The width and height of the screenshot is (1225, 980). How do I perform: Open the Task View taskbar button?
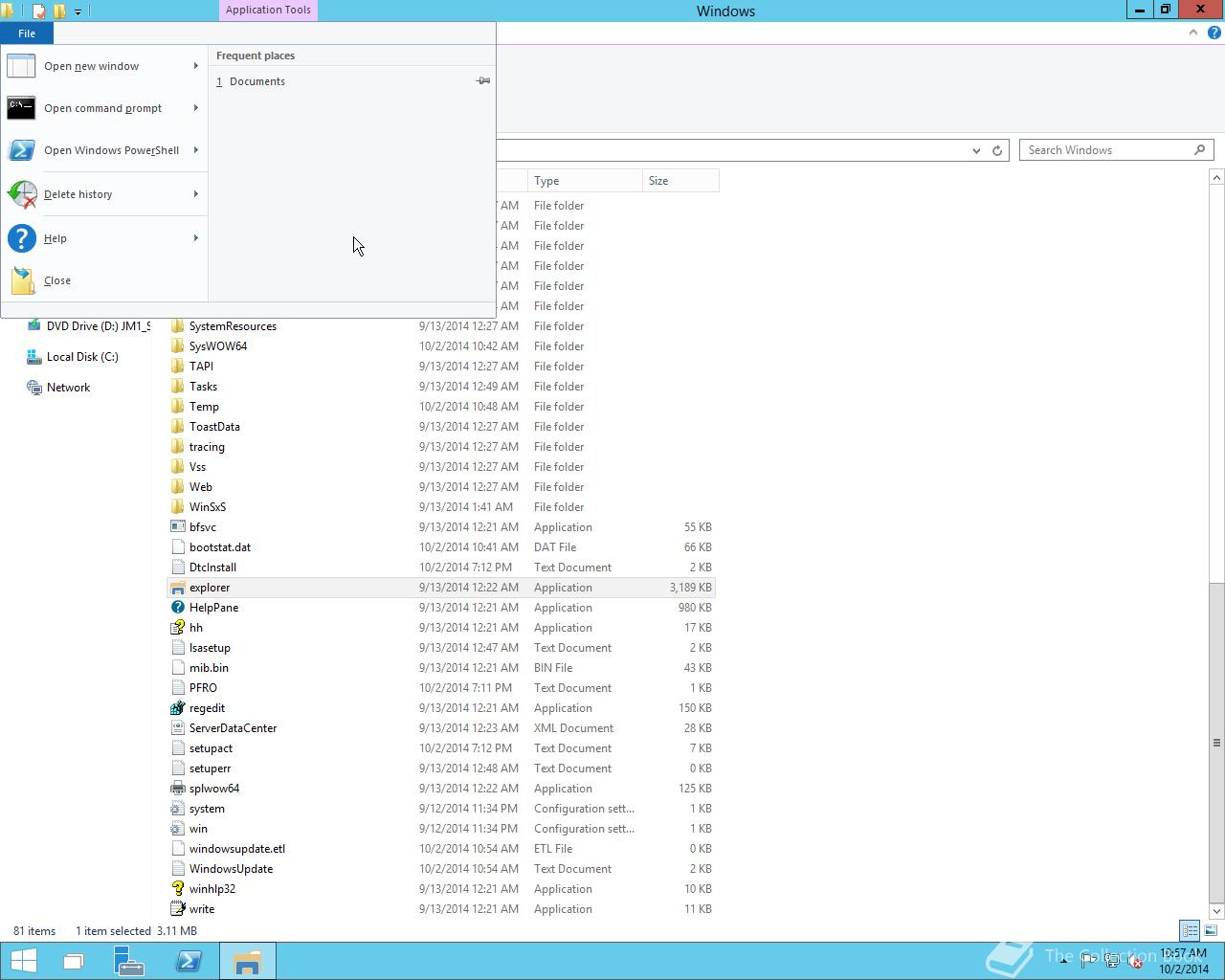[74, 961]
